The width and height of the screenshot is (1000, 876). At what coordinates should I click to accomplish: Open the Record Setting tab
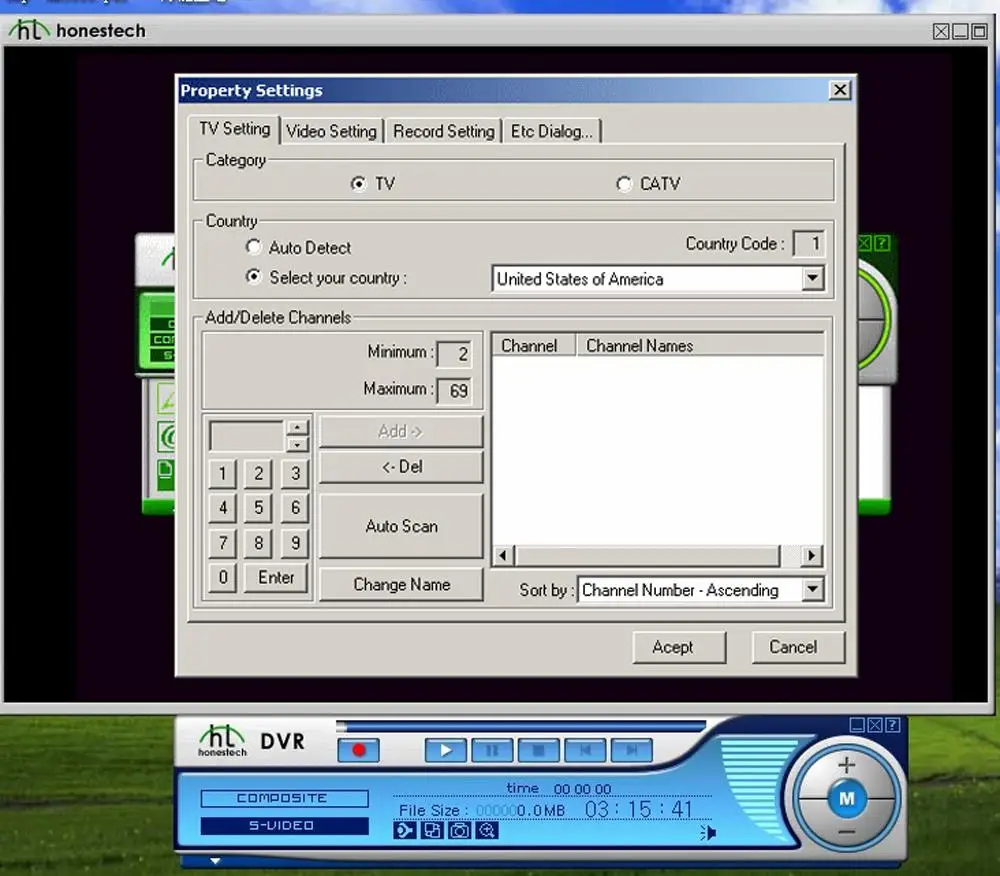click(443, 131)
